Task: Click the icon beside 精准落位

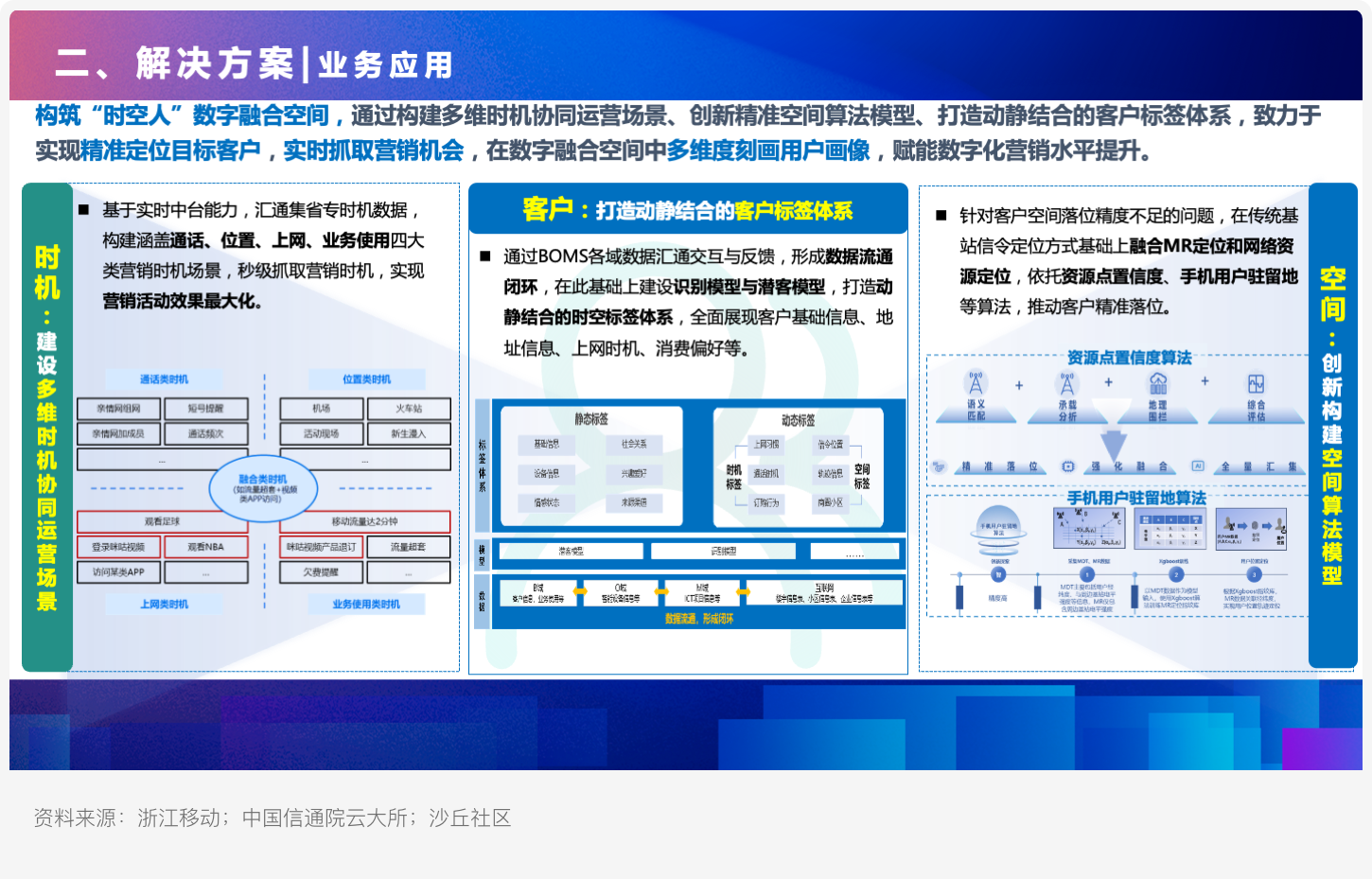Action: [939, 466]
